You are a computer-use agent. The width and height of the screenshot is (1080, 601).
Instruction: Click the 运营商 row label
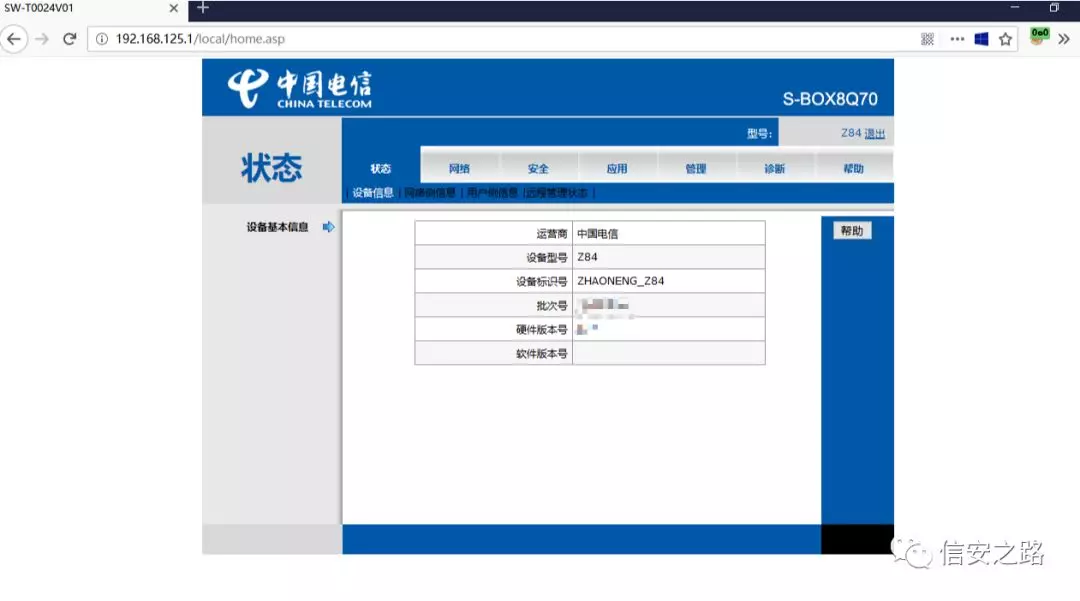552,233
